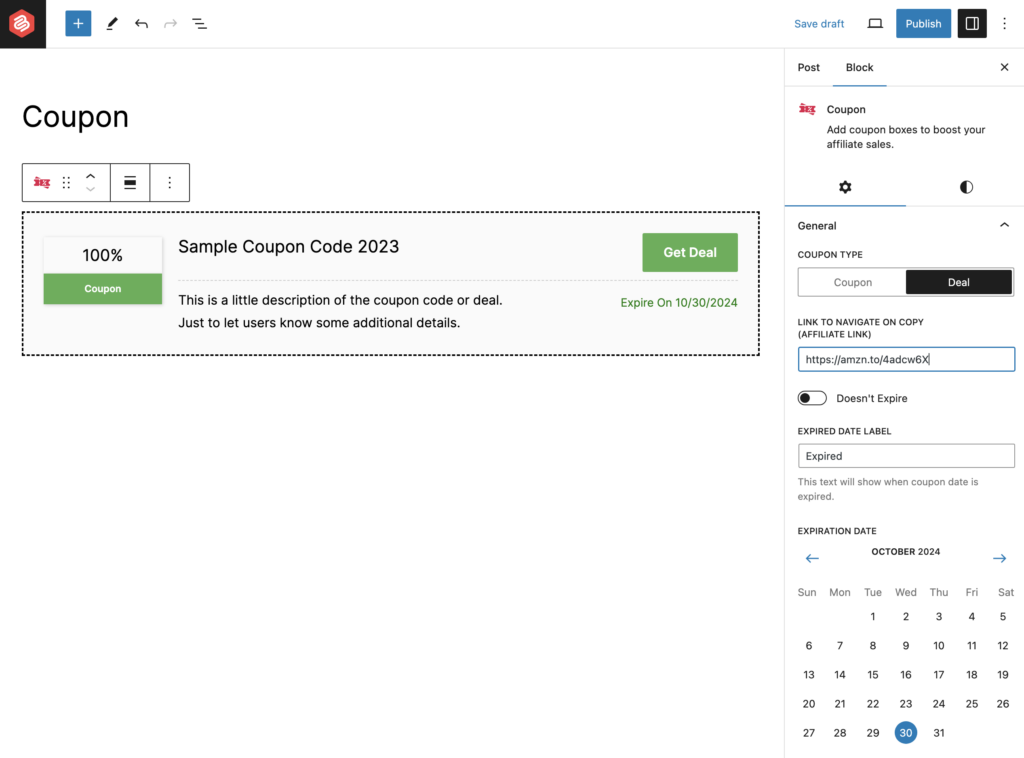Click the block inserter plus icon
Screen dimensions: 1024x758
point(78,23)
